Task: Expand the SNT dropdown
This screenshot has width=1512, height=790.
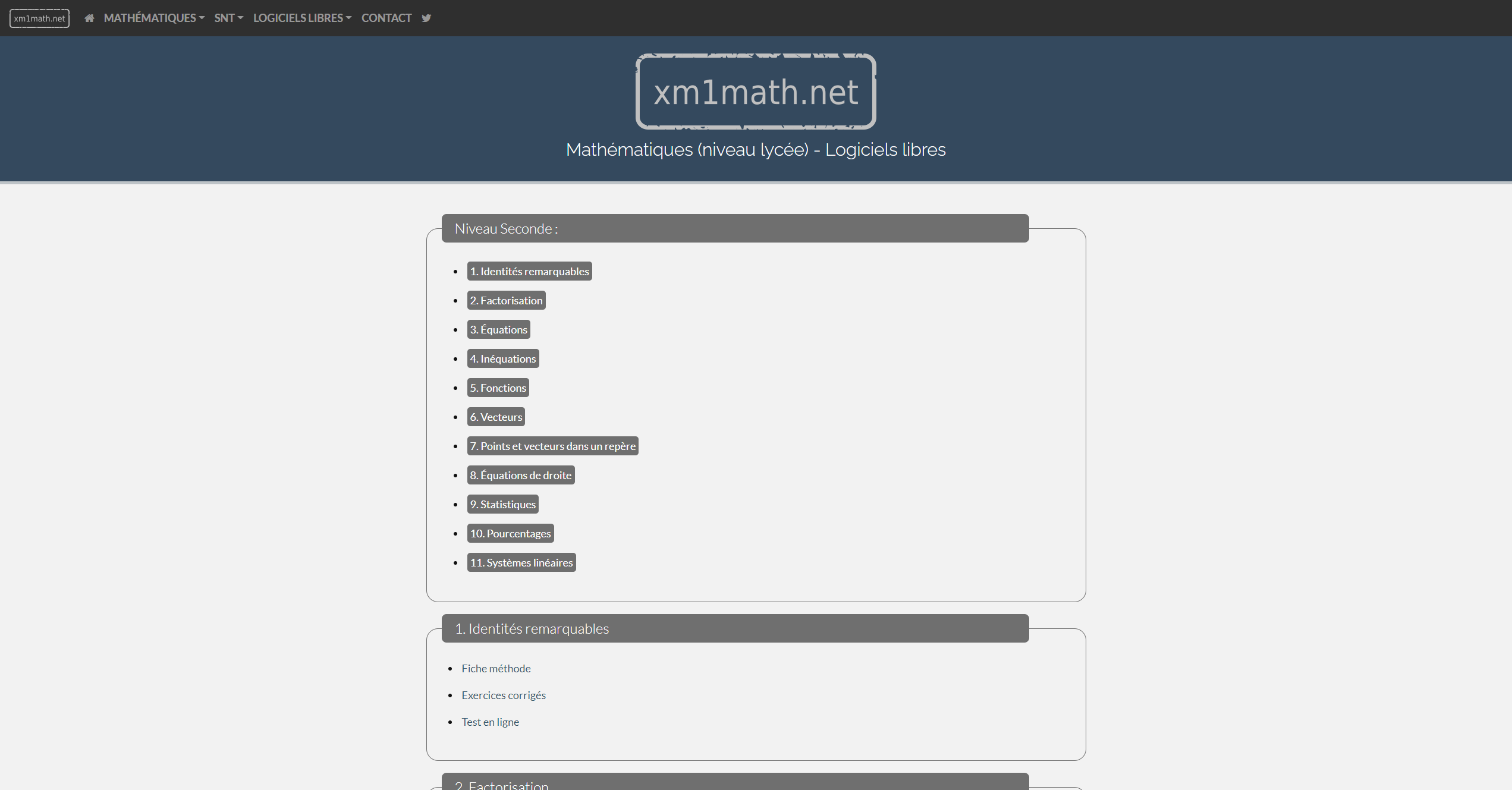Action: [228, 18]
